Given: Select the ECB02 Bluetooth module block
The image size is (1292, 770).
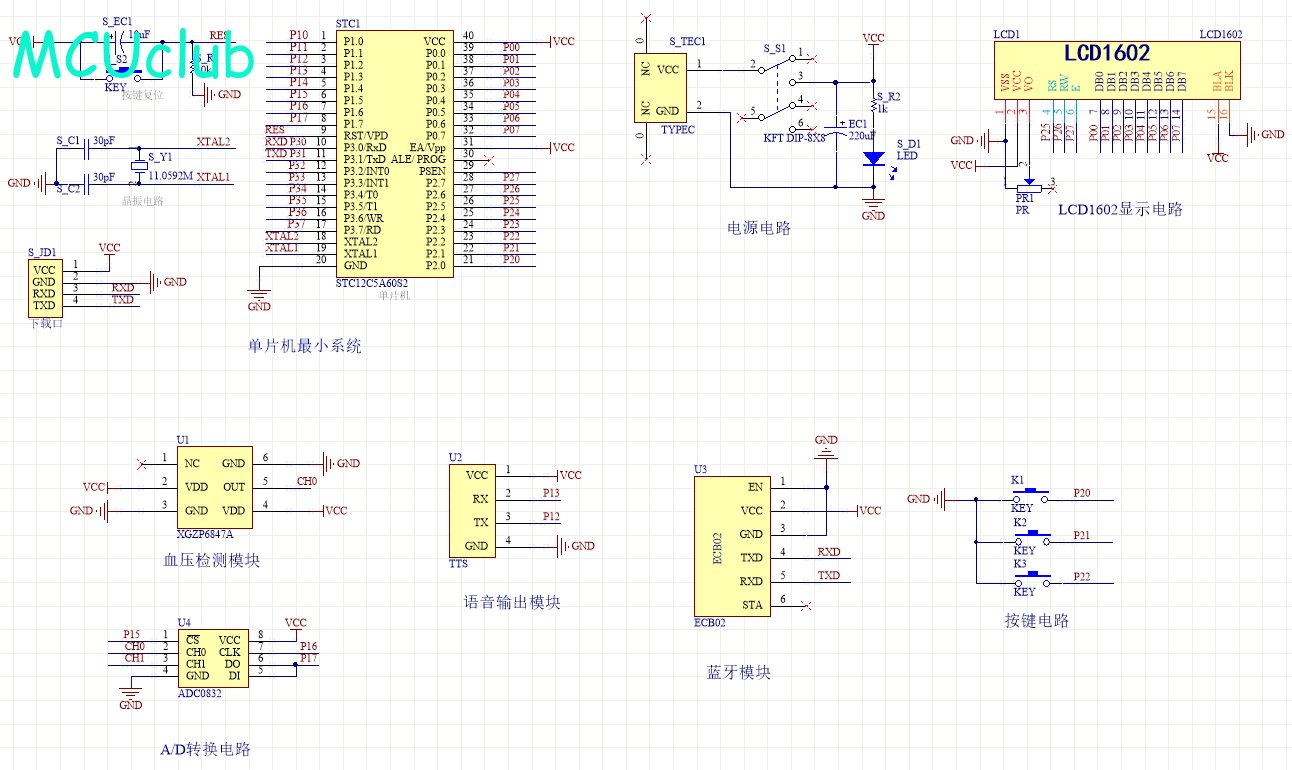Looking at the screenshot, I should click(x=733, y=546).
